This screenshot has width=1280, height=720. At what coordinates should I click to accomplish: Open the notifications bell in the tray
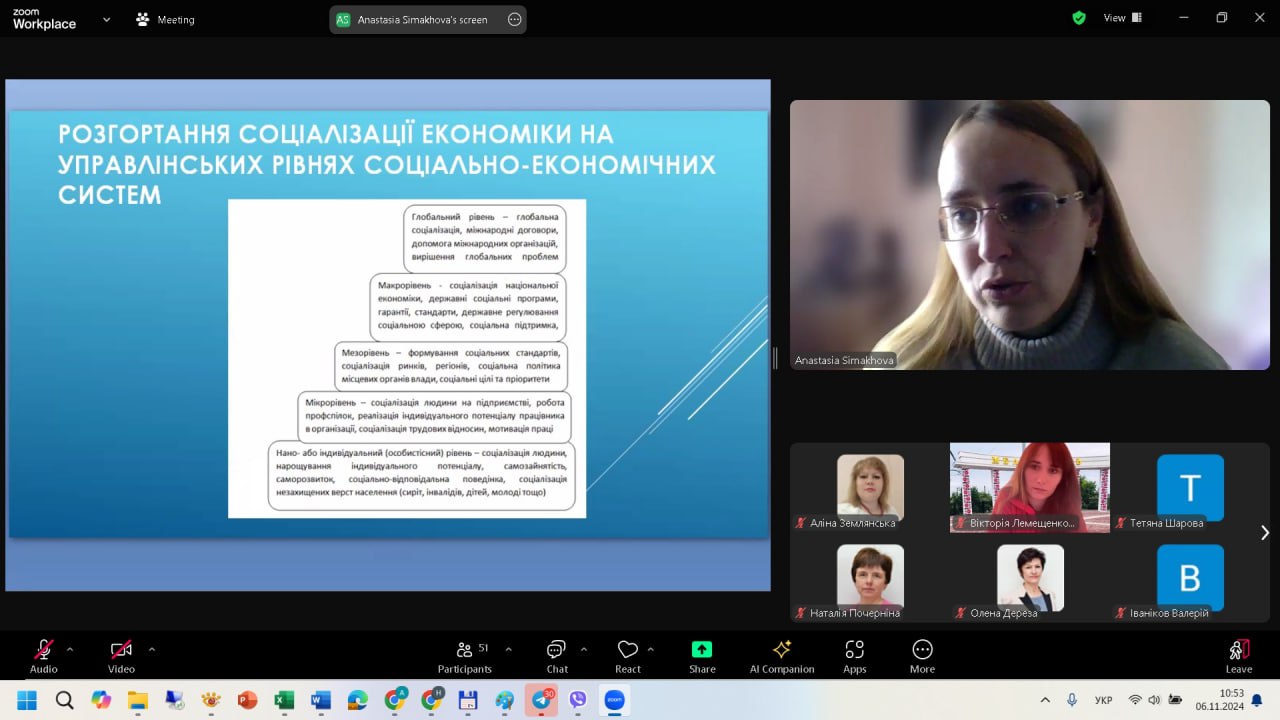tap(1257, 700)
